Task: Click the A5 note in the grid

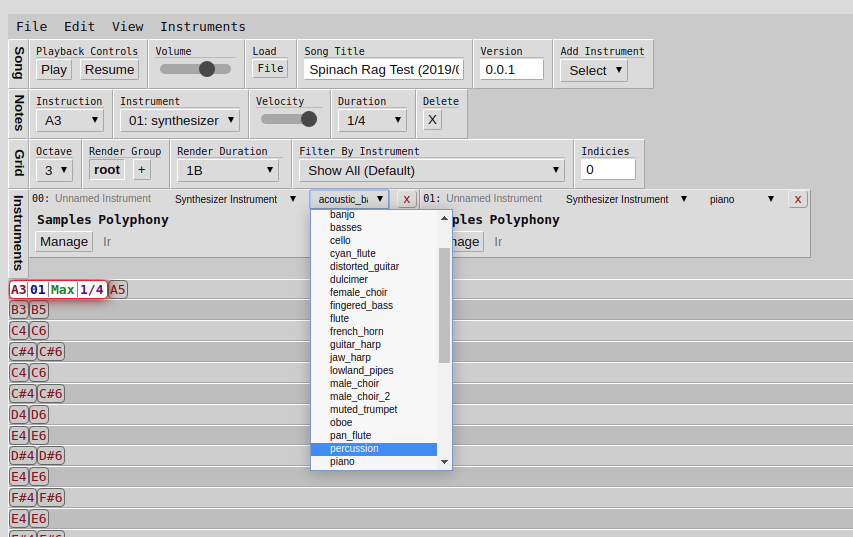Action: [x=118, y=289]
